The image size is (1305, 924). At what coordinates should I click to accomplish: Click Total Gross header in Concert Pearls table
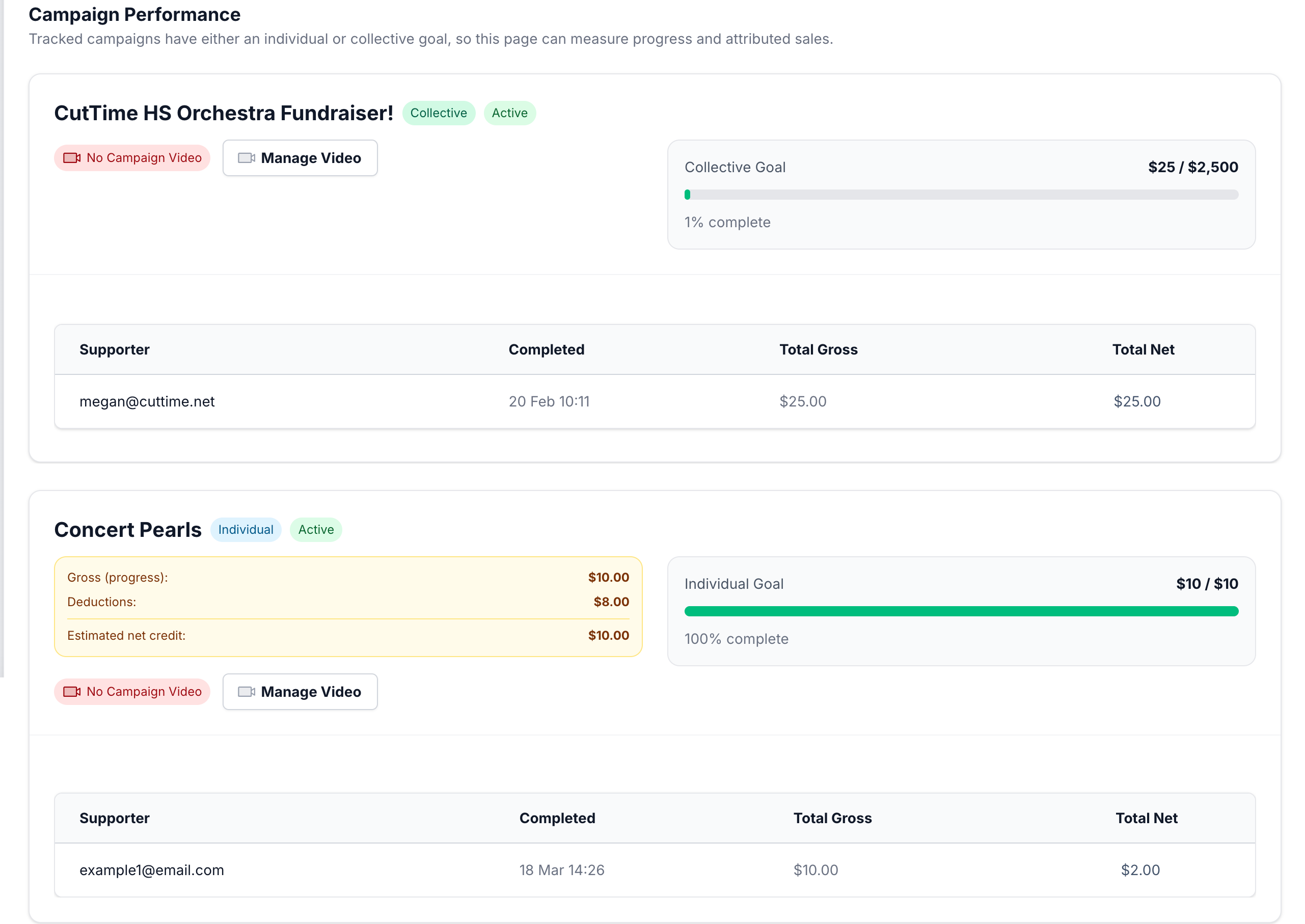click(x=832, y=818)
